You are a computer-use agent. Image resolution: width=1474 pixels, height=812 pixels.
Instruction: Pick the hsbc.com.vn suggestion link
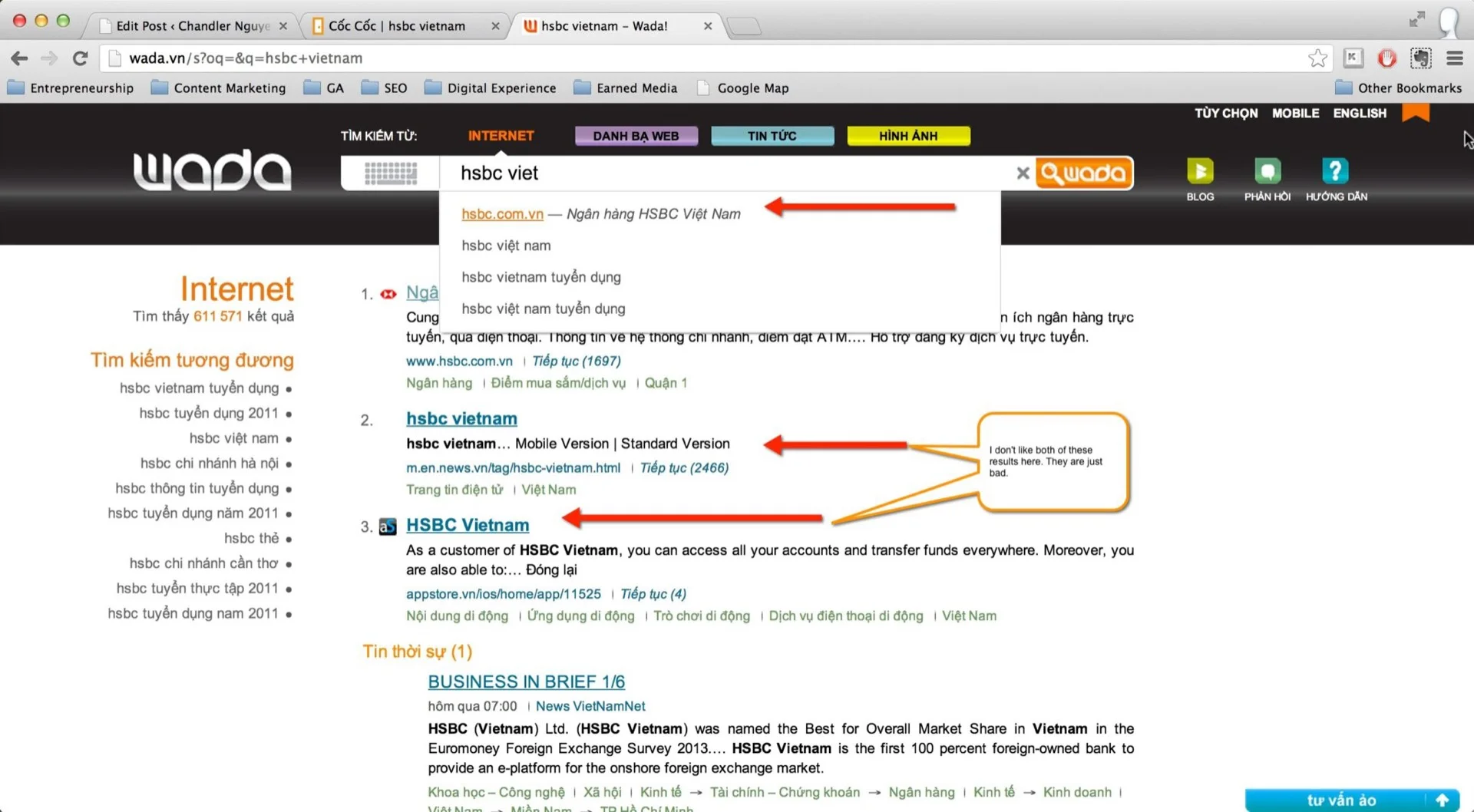502,214
